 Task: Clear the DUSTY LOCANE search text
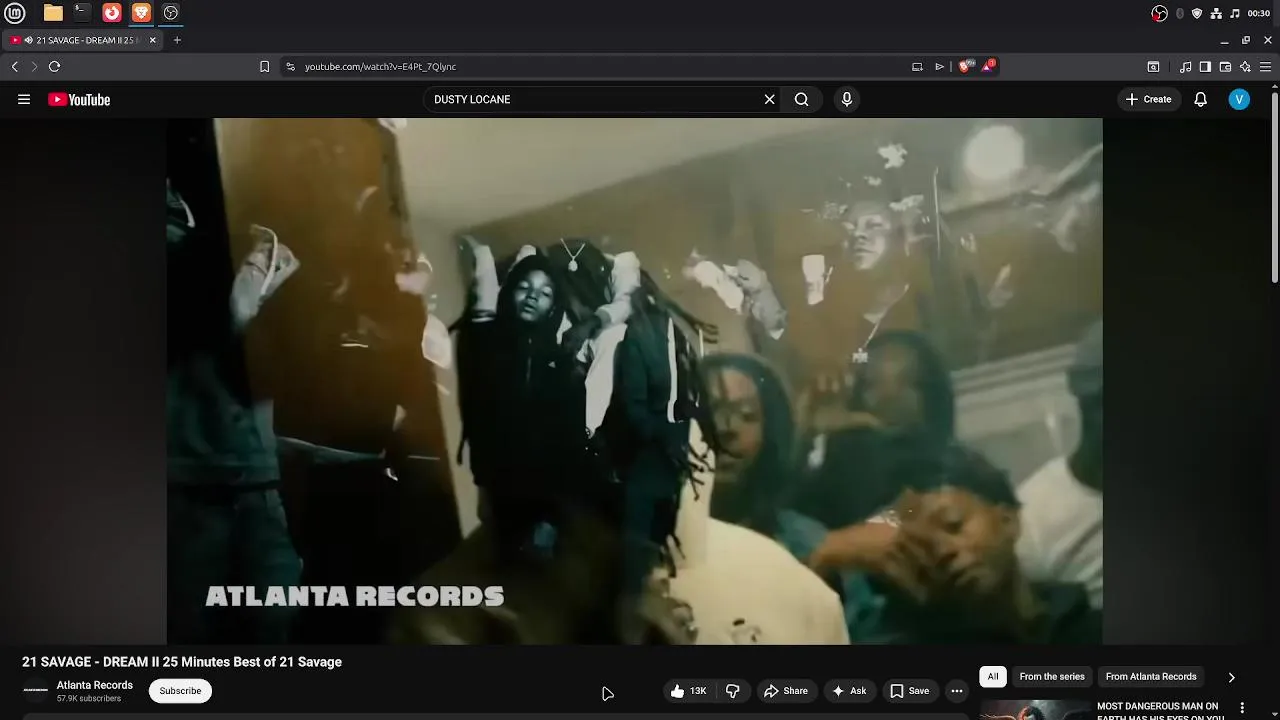tap(769, 99)
